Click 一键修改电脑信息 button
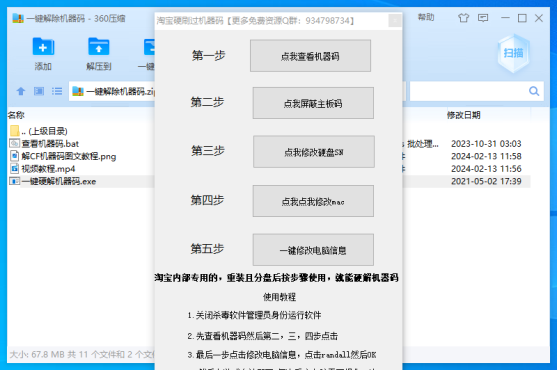This screenshot has width=557, height=370. click(313, 250)
